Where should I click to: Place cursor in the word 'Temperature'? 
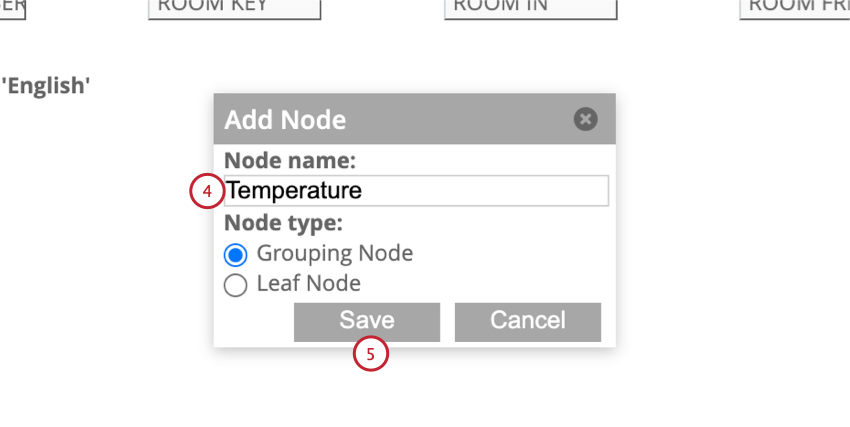coord(294,191)
